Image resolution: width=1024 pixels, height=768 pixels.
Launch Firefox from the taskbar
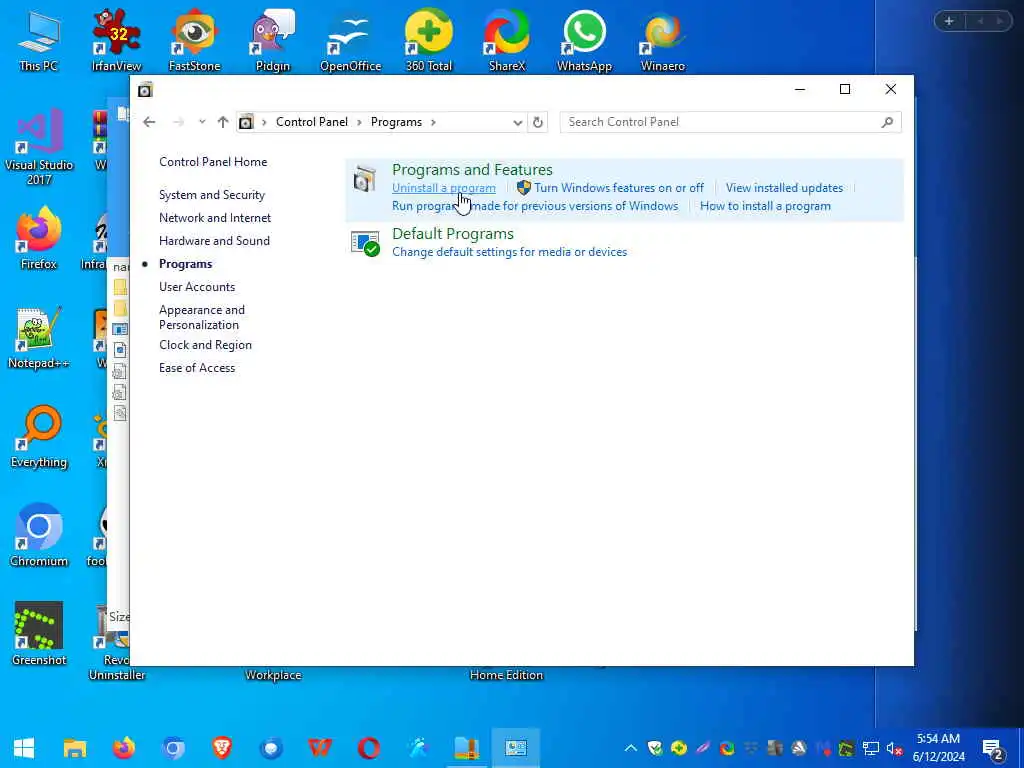(123, 748)
